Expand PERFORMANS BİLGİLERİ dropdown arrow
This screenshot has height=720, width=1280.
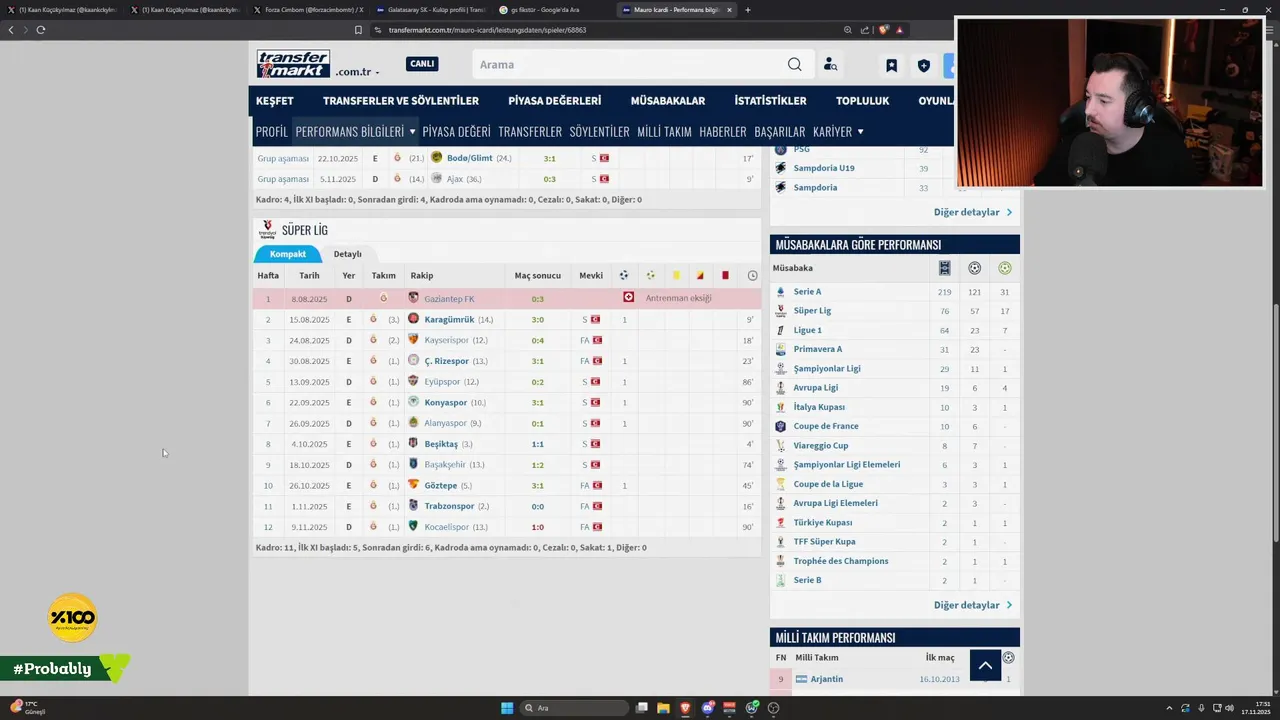click(x=412, y=132)
